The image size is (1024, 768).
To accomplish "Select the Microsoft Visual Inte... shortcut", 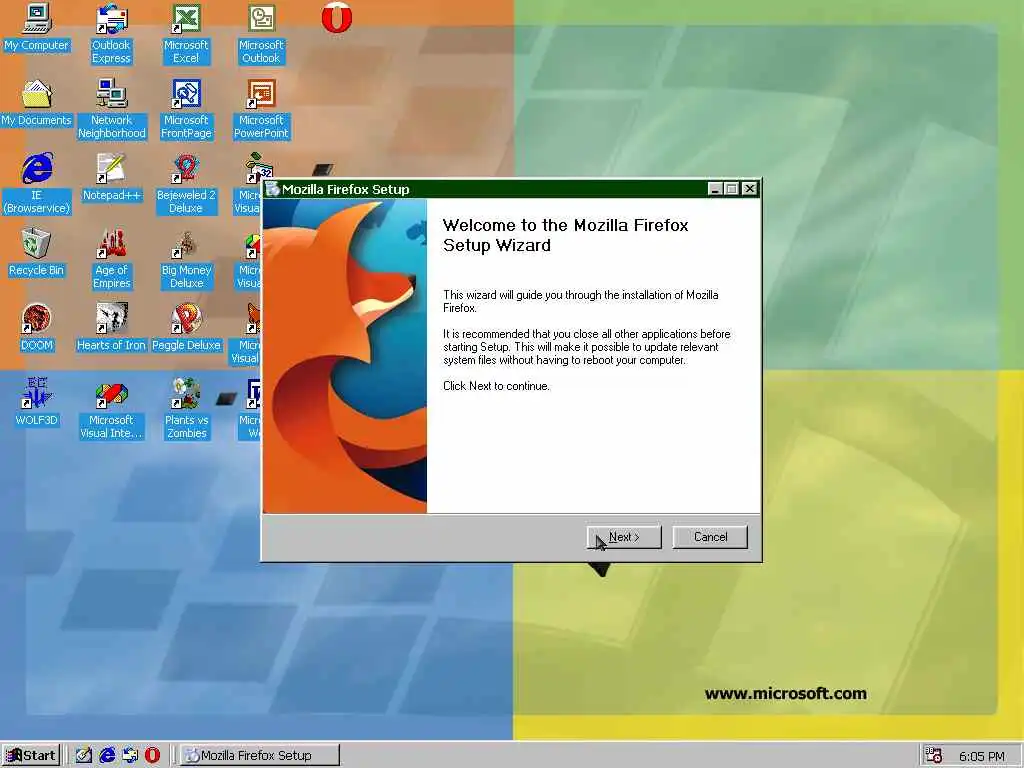I will [111, 409].
